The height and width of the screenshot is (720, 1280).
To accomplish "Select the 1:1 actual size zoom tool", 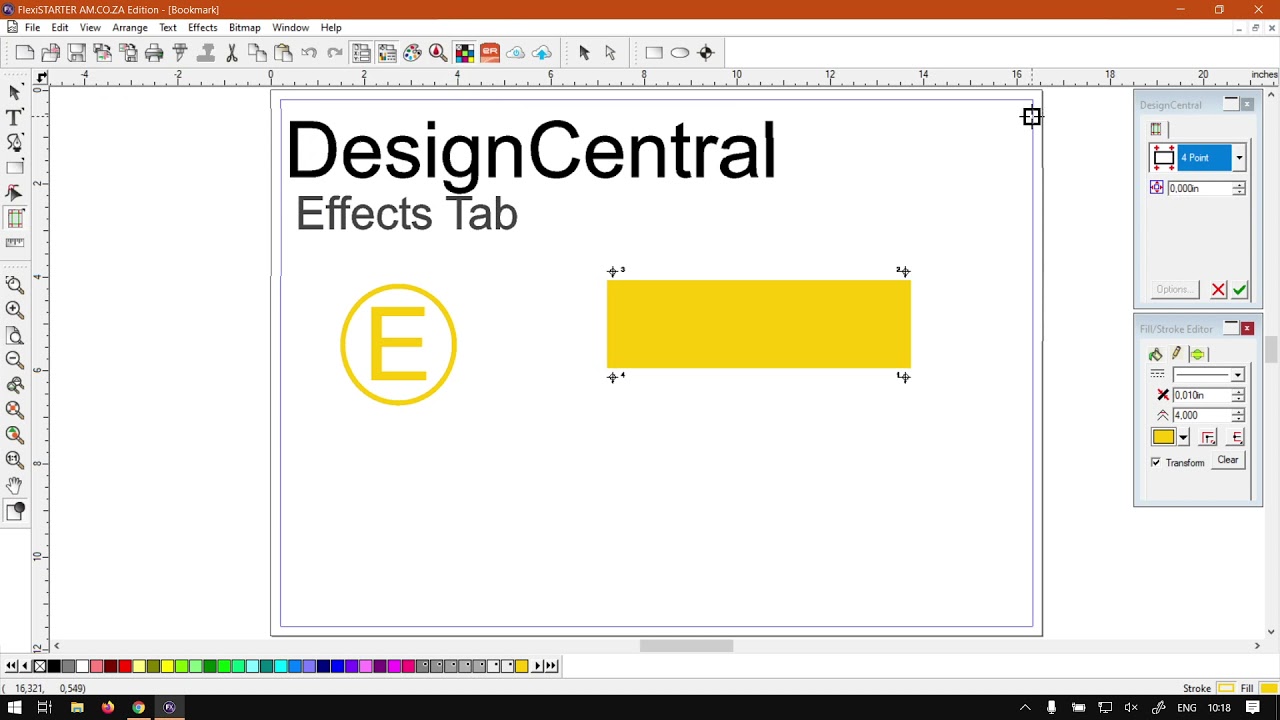I will point(15,460).
